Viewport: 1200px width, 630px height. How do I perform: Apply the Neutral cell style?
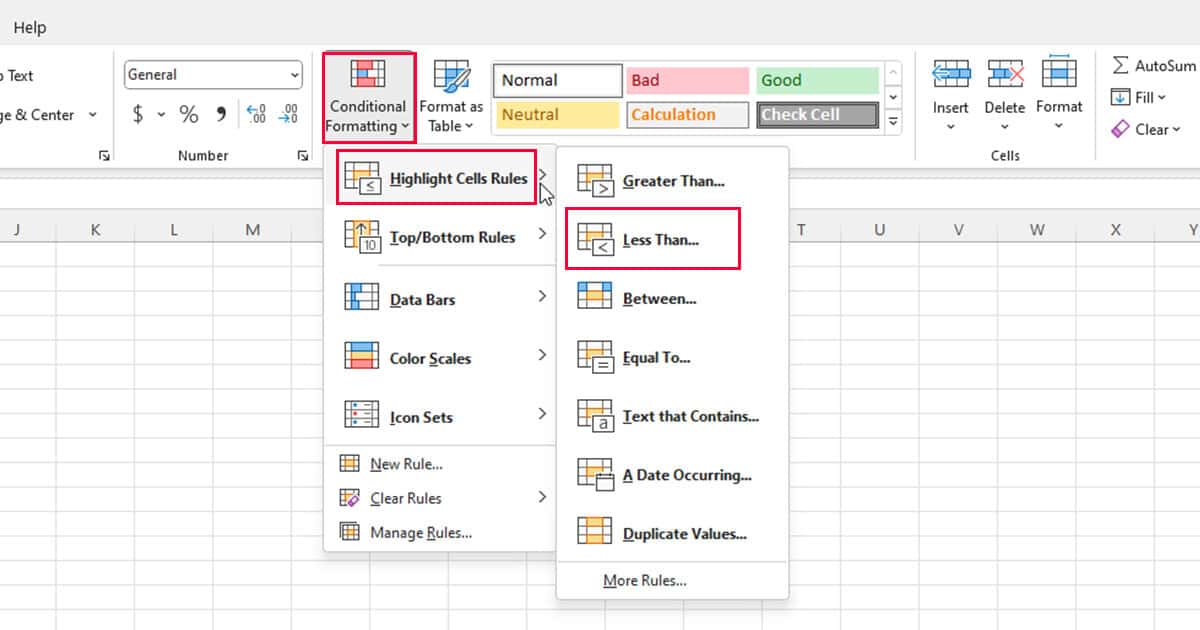(x=558, y=115)
